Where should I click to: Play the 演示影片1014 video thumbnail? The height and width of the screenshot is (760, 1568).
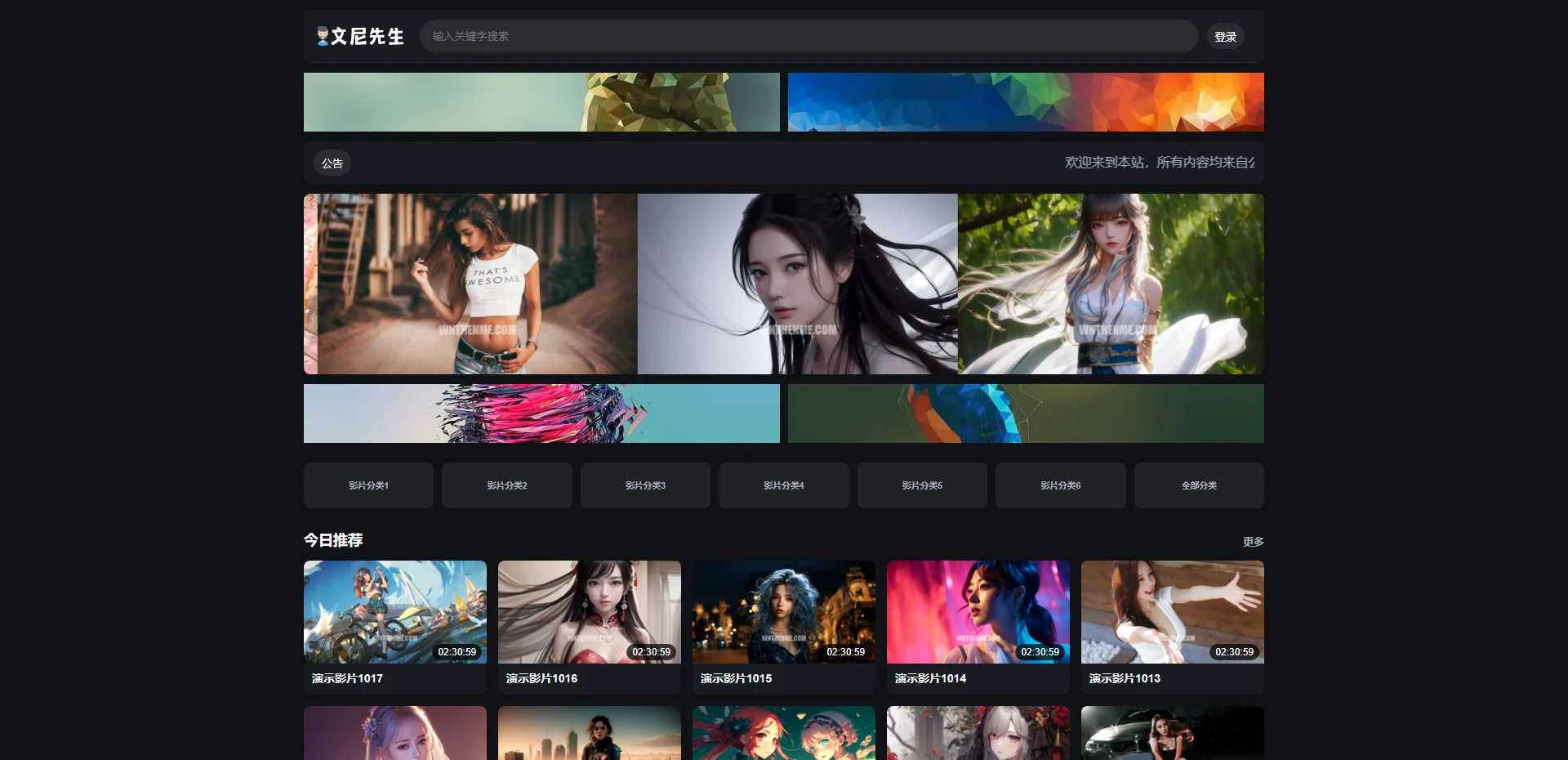pyautogui.click(x=978, y=611)
